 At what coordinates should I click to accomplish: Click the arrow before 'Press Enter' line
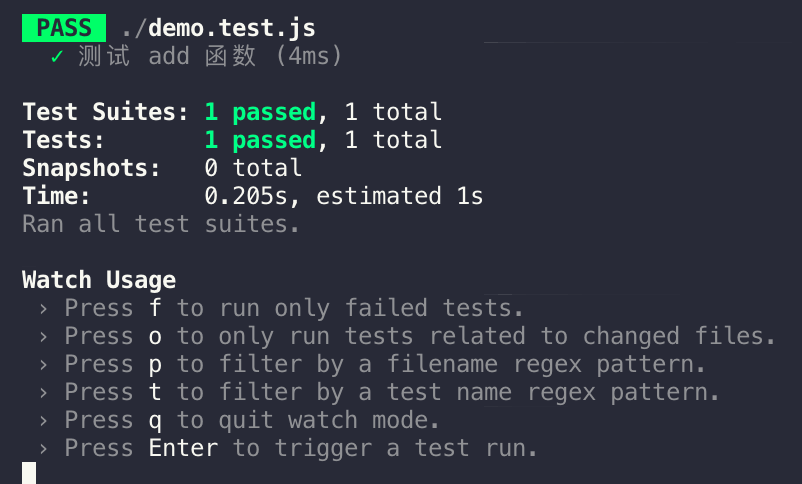click(43, 449)
